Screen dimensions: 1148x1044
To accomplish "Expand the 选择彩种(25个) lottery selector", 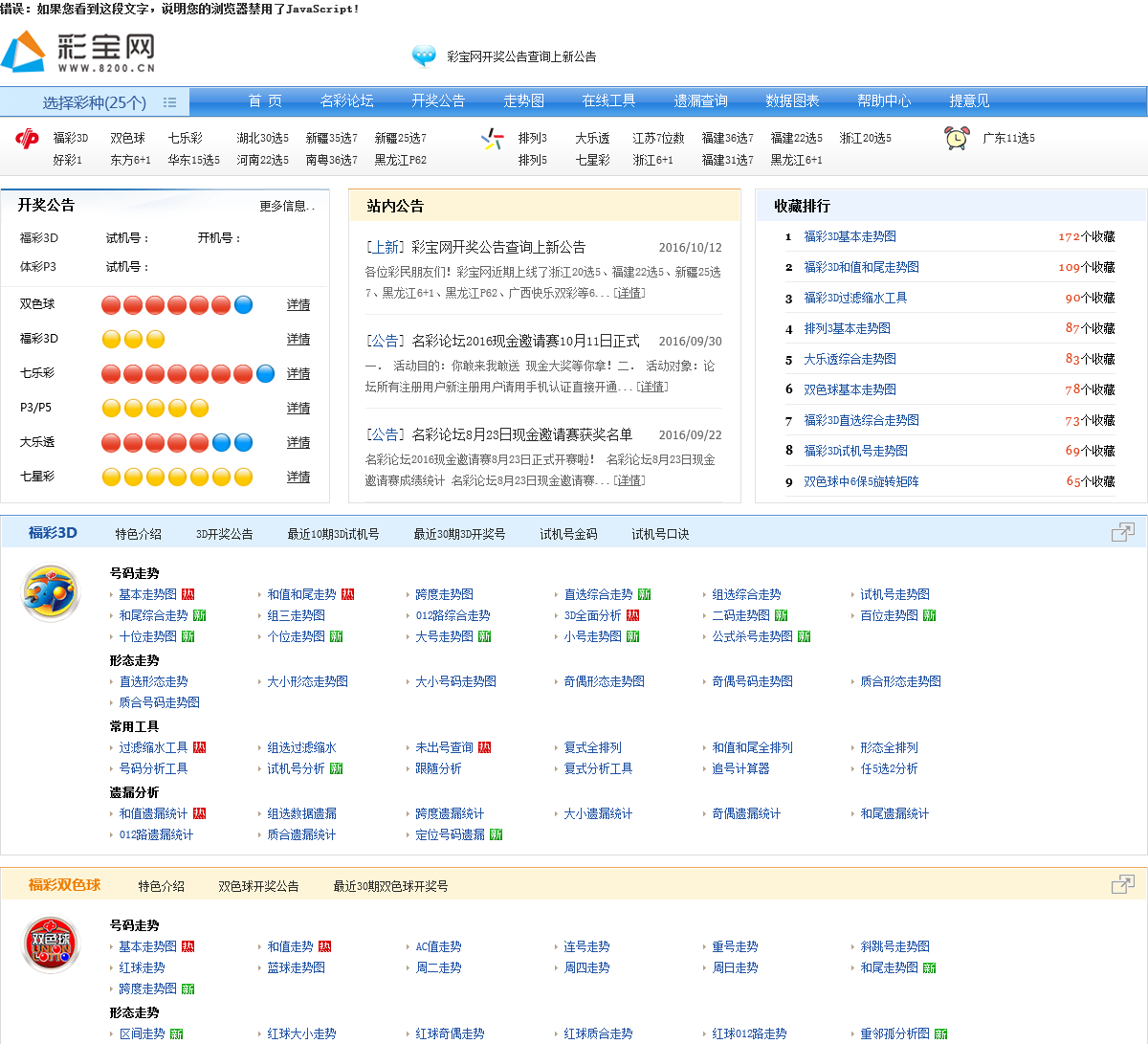I will 95,102.
